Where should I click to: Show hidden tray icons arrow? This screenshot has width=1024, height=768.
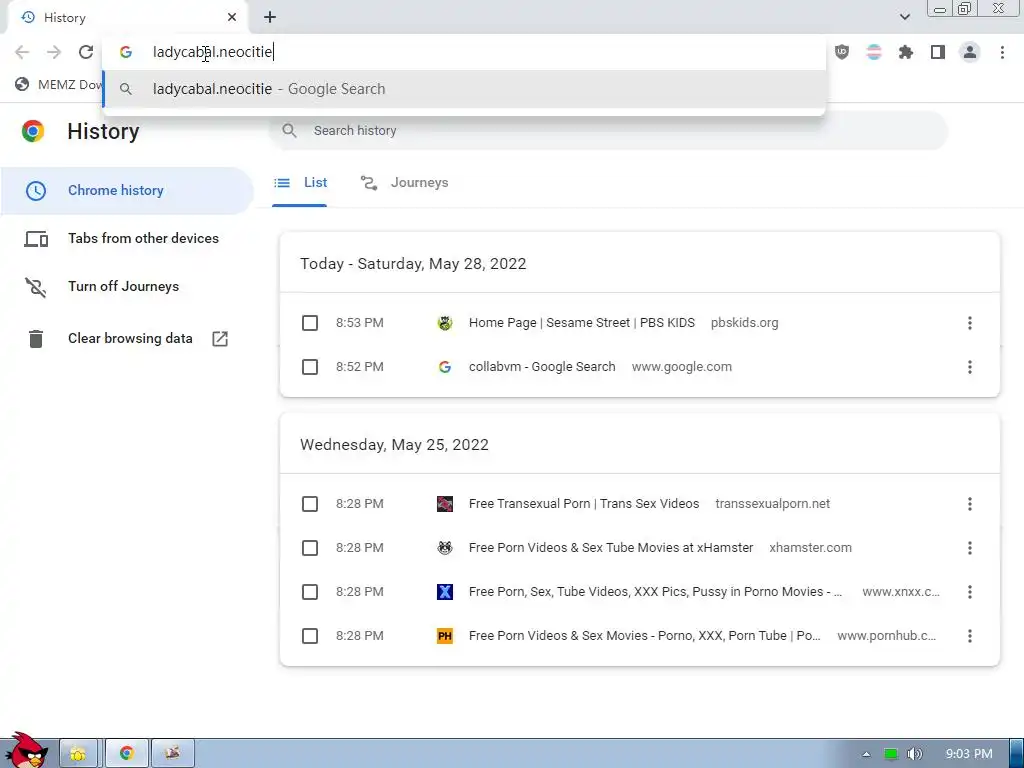tap(866, 754)
